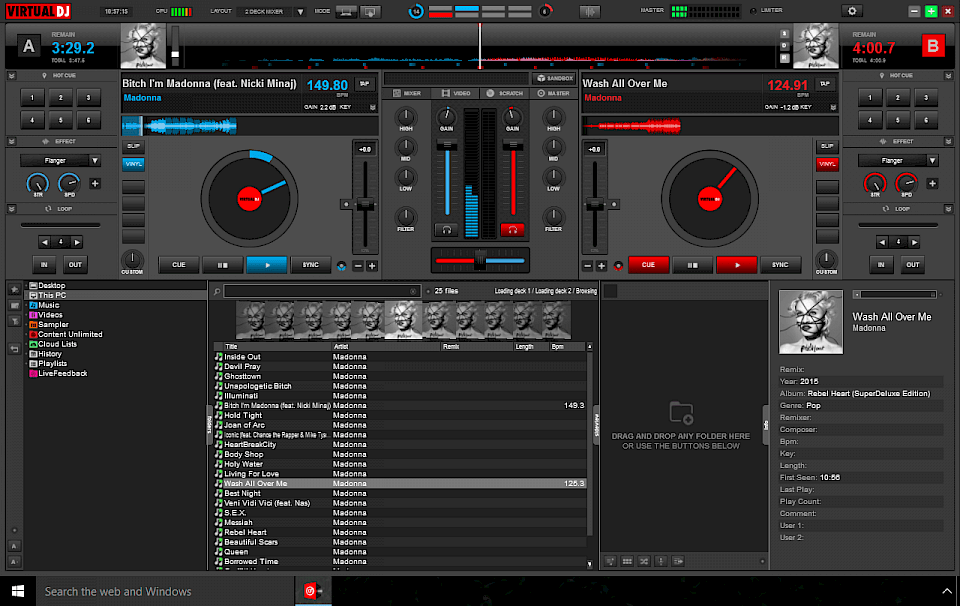Toggle deck A pitch range +0.0 button
Image resolution: width=960 pixels, height=606 pixels.
(365, 149)
